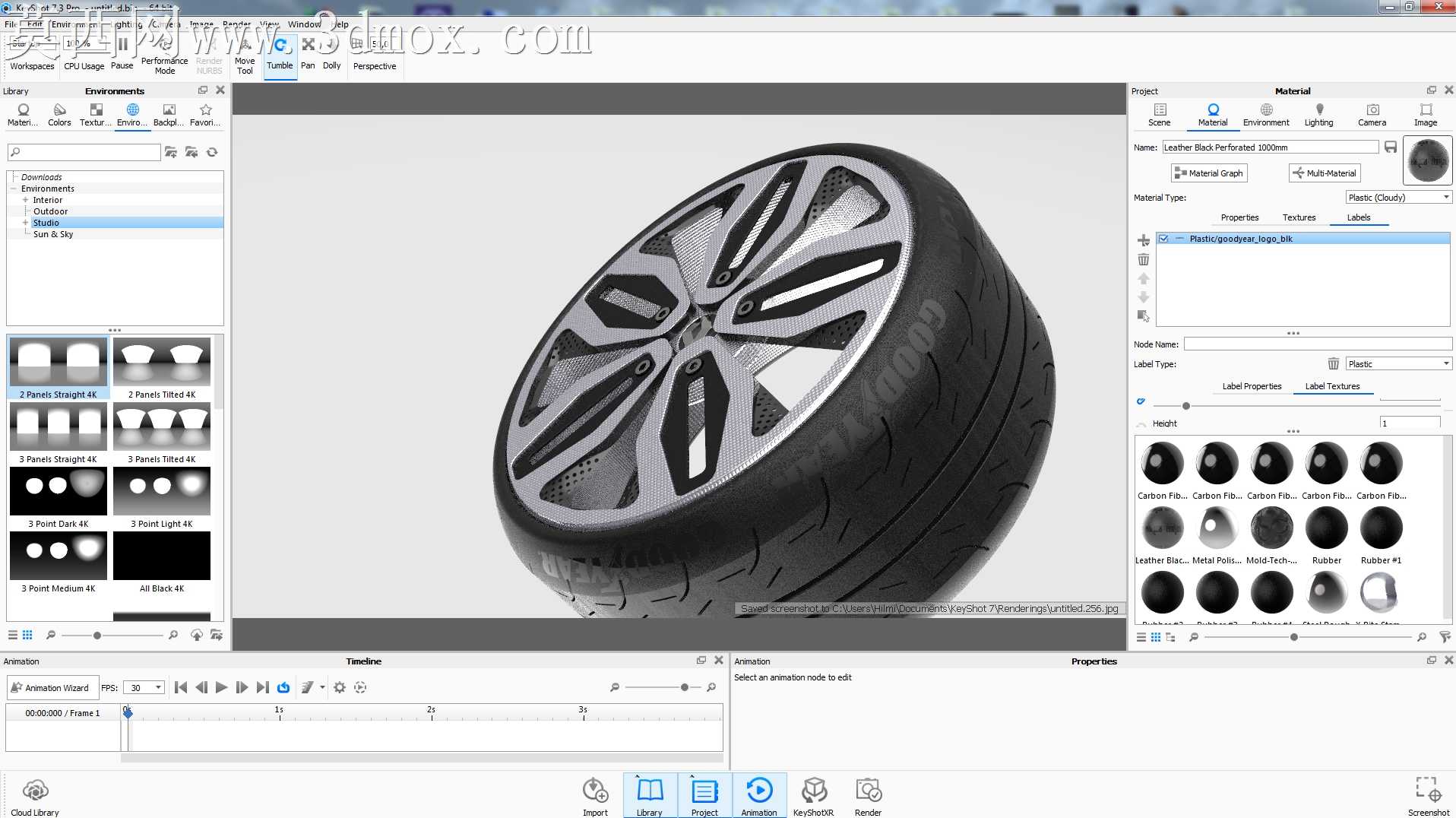
Task: Open the Label Type Plastic dropdown
Action: click(1398, 364)
